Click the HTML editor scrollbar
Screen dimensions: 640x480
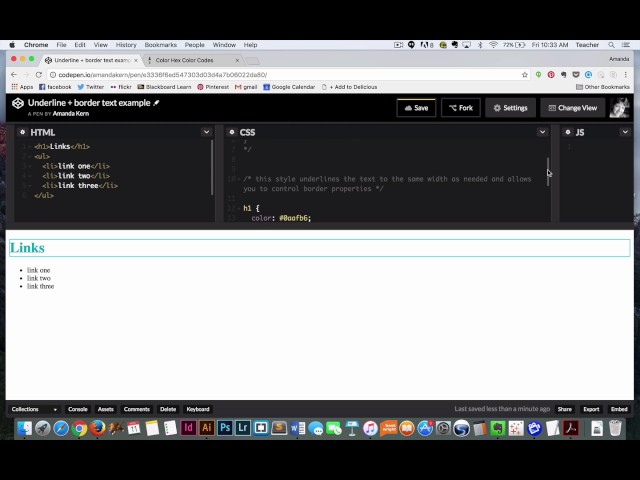pos(212,167)
